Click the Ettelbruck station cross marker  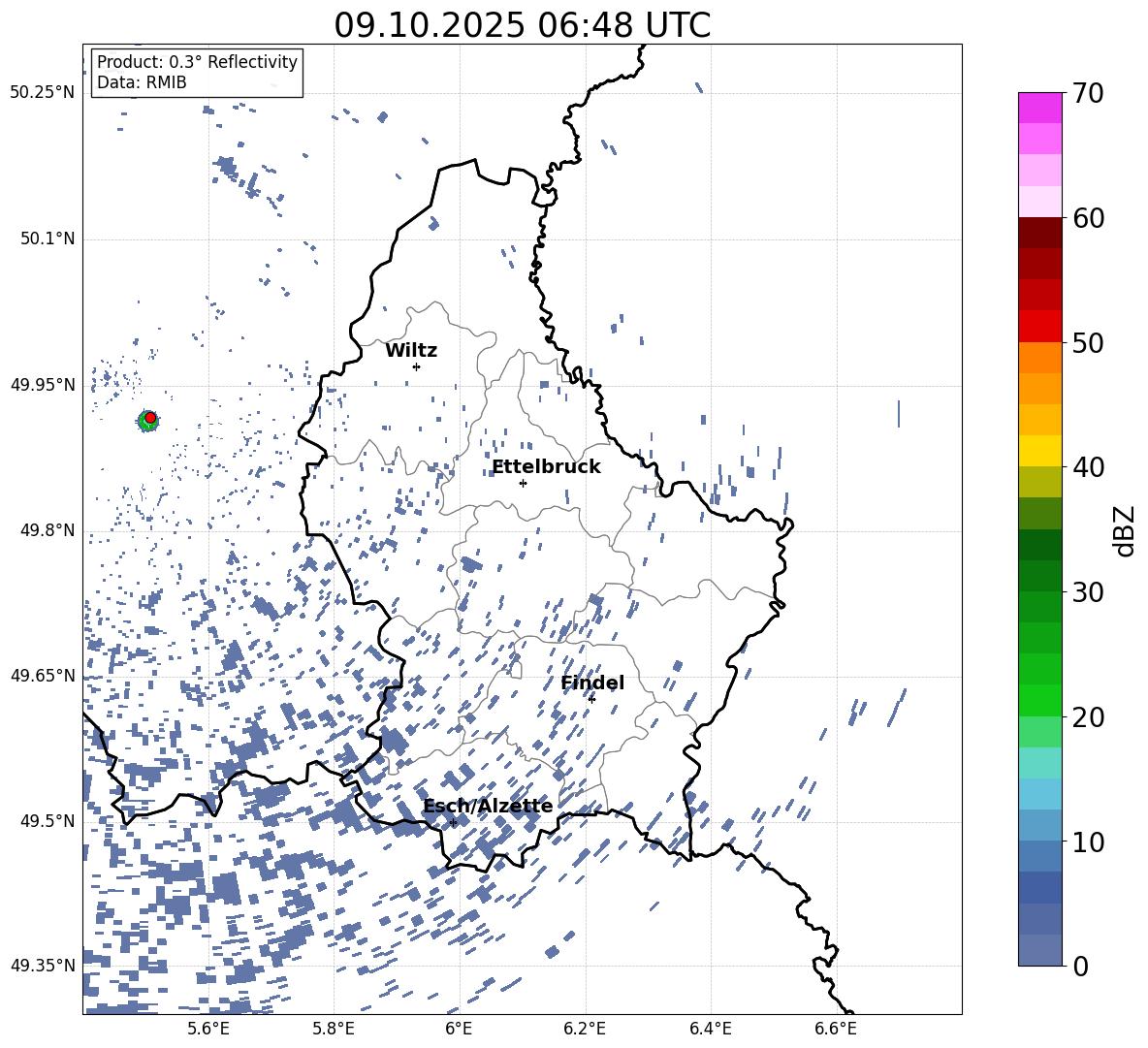tap(523, 483)
